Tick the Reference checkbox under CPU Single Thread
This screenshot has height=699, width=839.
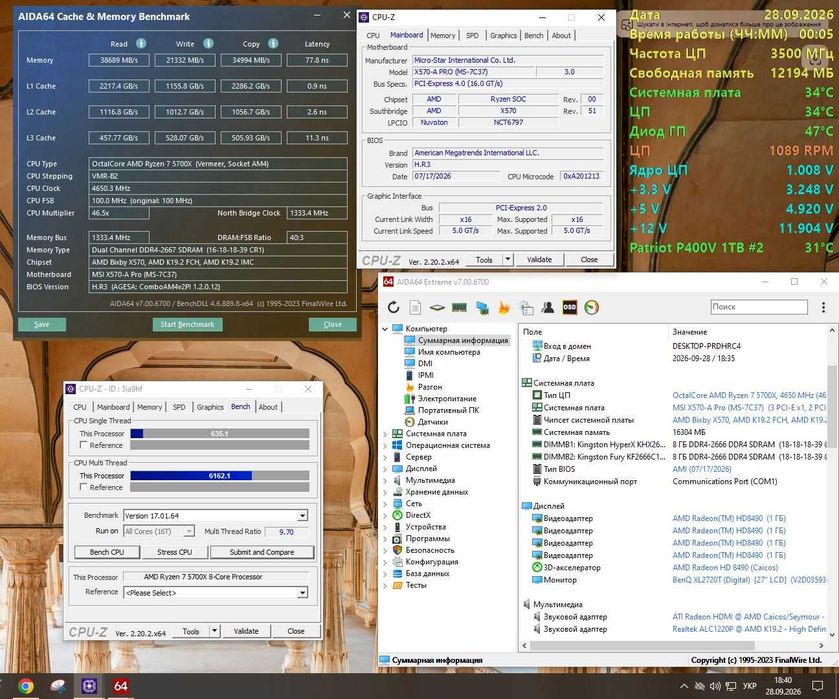click(x=83, y=445)
